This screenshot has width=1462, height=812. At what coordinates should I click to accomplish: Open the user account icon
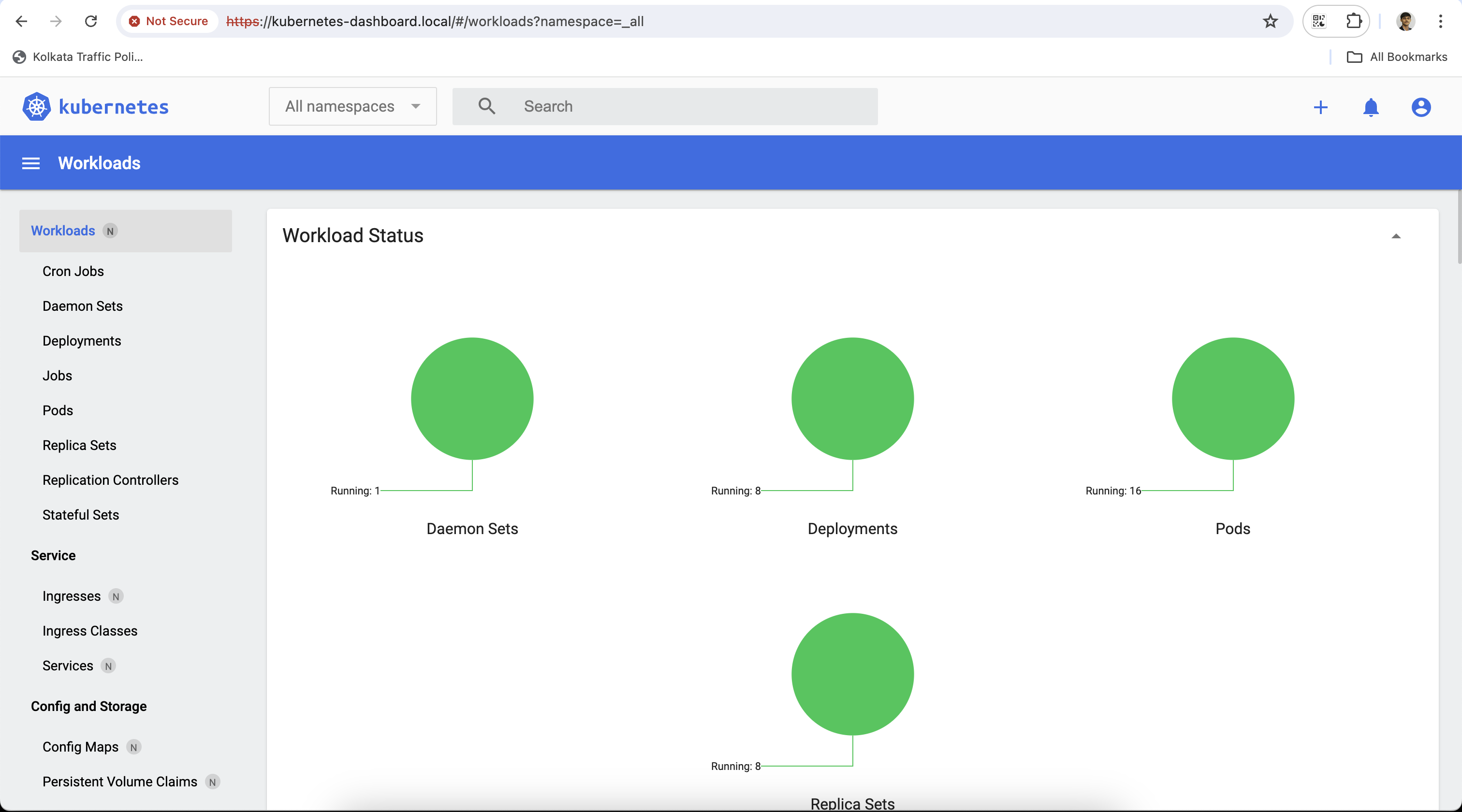pos(1420,107)
